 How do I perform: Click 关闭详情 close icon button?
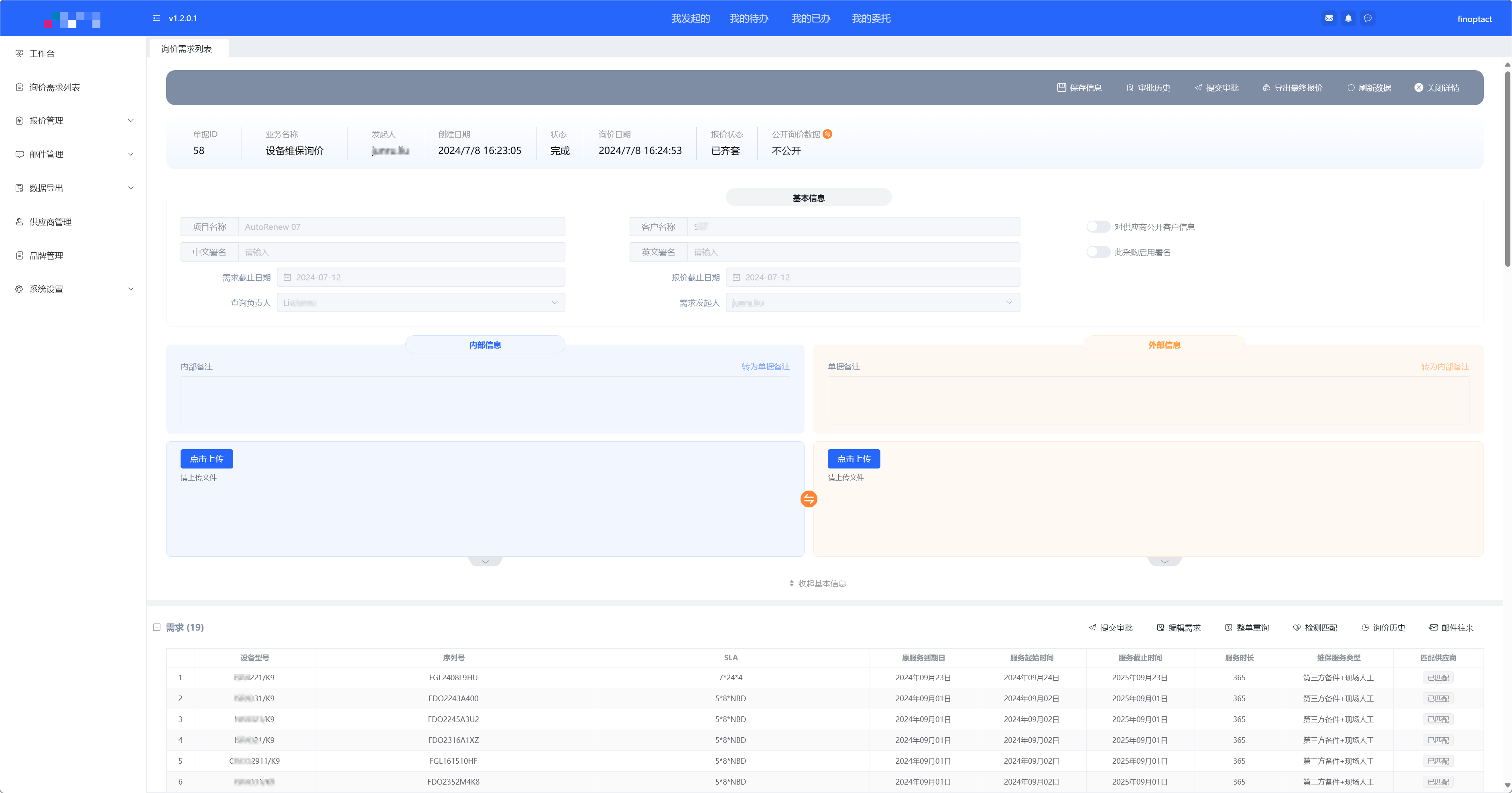coord(1436,88)
